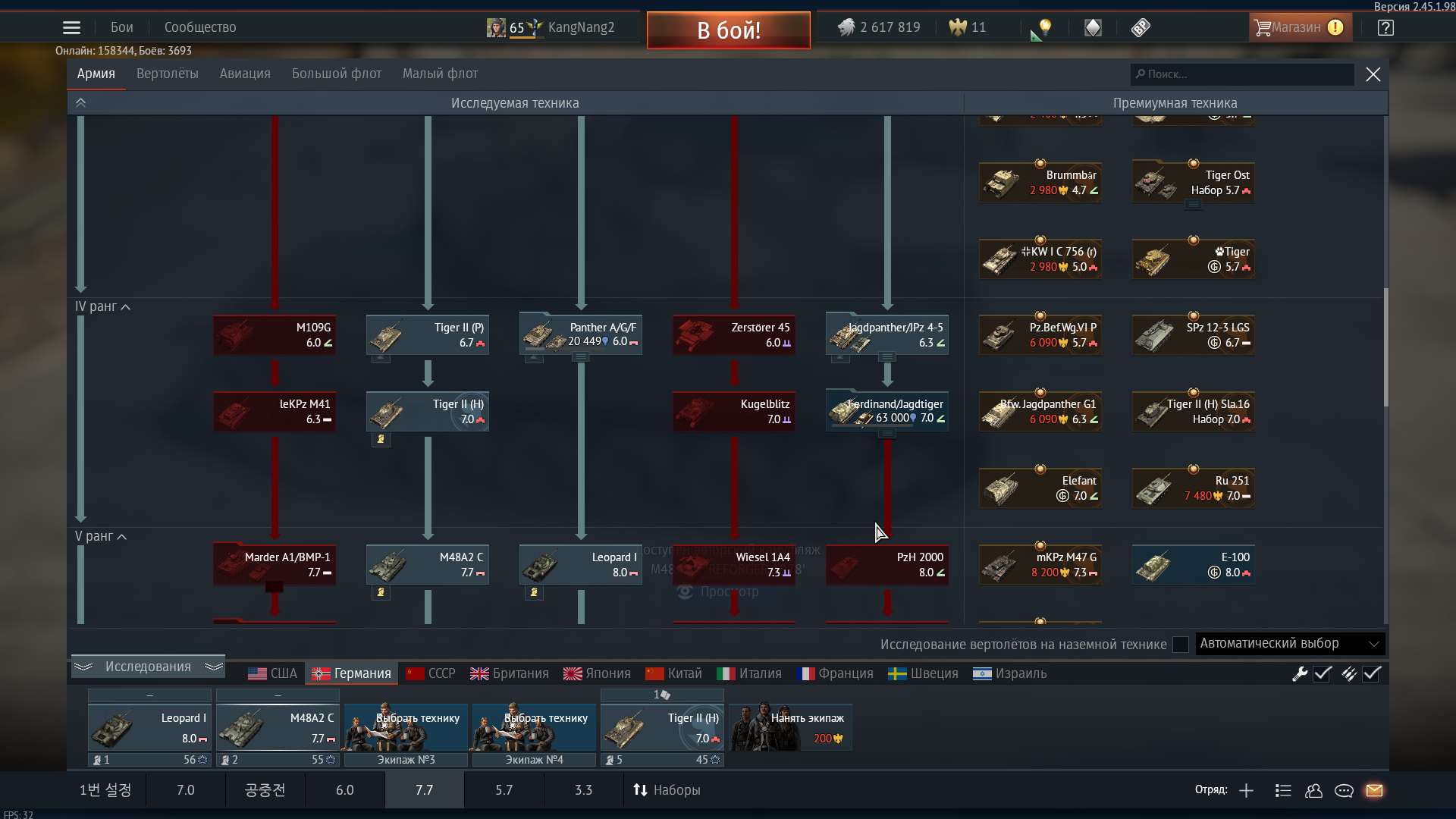The width and height of the screenshot is (1456, 819).
Task: Collapse the Исследования panel toggle
Action: point(148,667)
